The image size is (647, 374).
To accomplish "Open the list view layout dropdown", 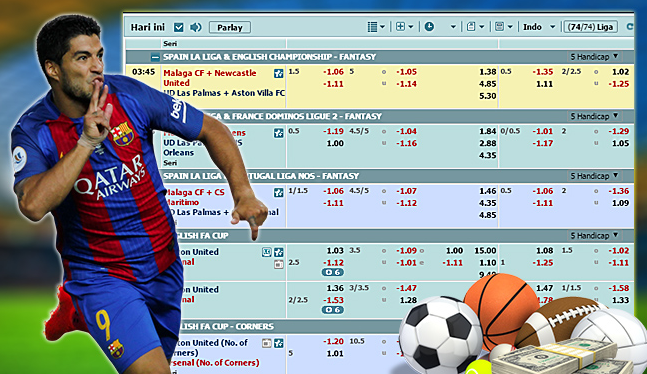I will [376, 27].
